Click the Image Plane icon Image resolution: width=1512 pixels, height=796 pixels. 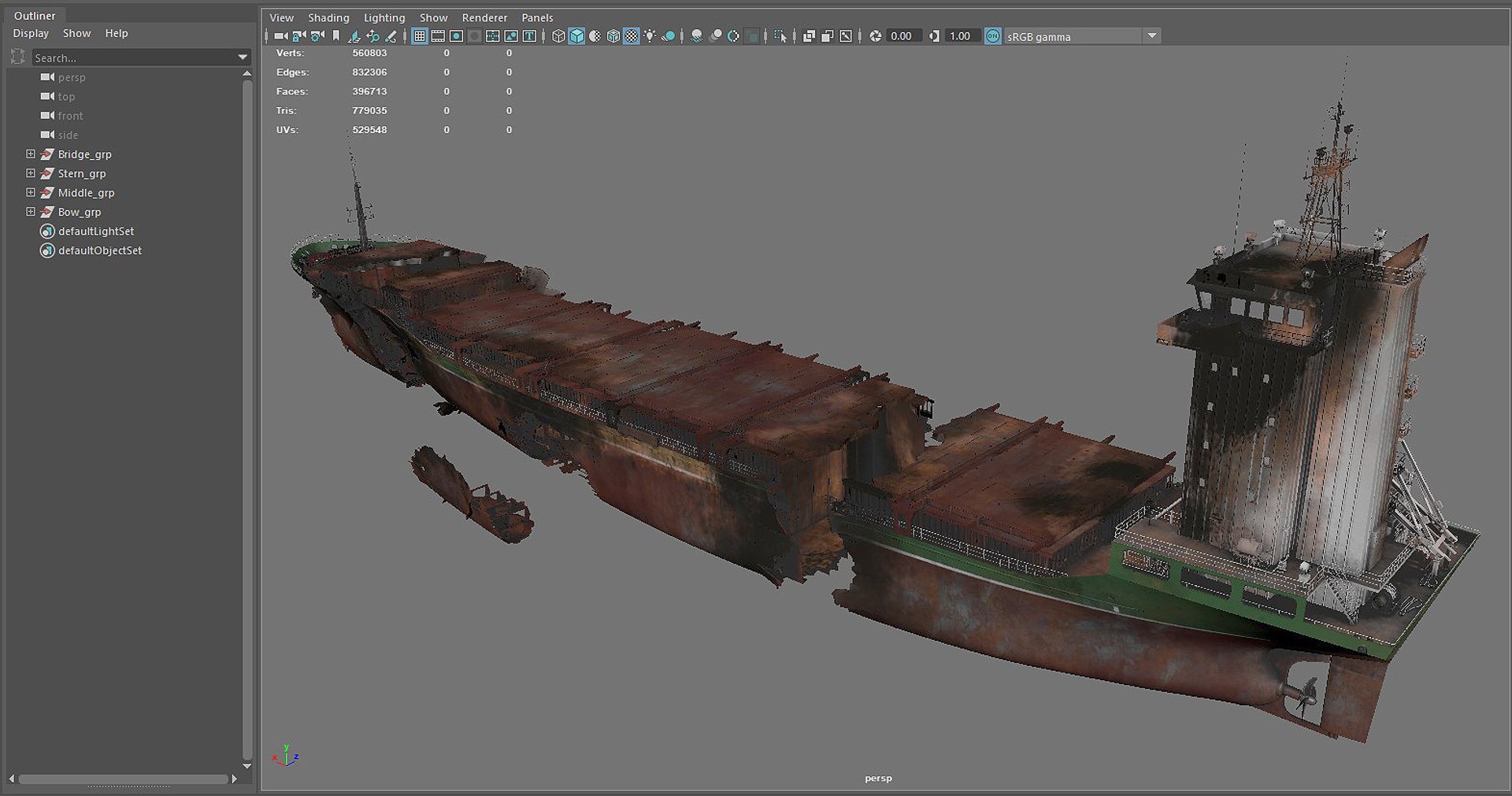354,36
